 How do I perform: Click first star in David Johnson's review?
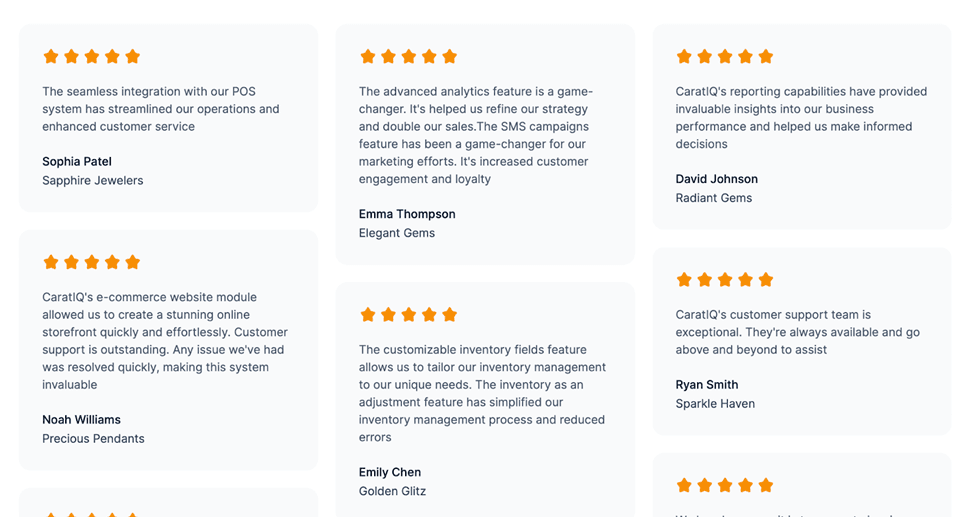coord(684,57)
